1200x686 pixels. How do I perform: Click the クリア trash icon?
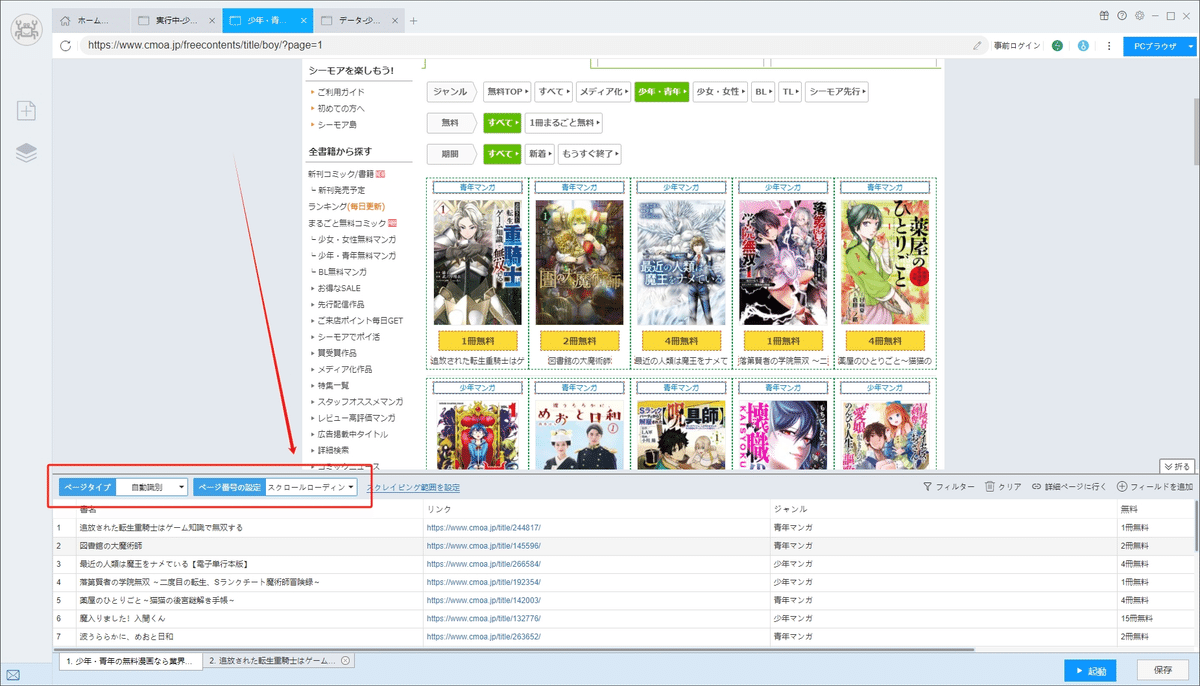[x=990, y=487]
